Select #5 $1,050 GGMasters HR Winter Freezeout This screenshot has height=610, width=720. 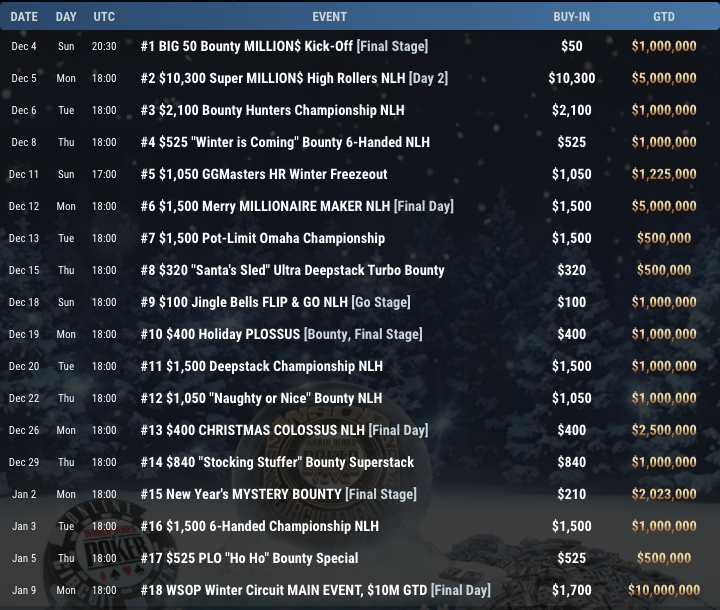click(264, 174)
